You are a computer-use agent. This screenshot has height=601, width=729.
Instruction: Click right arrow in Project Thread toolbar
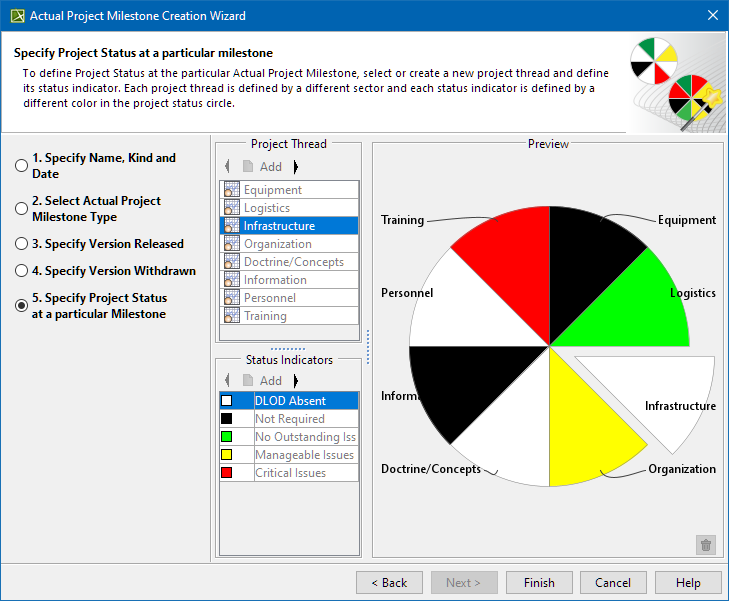[x=295, y=167]
